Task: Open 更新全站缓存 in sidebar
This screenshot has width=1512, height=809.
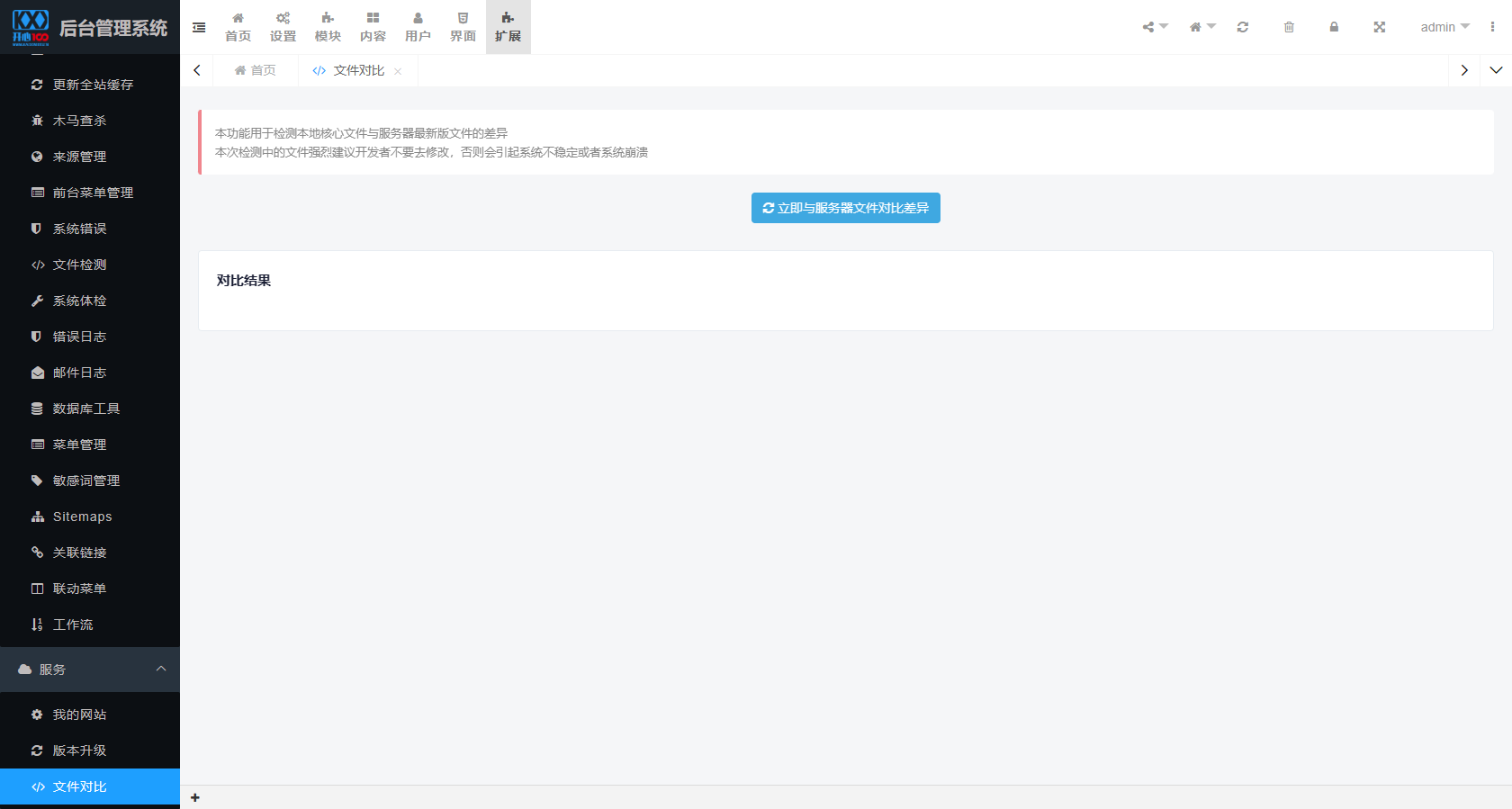Action: click(x=90, y=85)
